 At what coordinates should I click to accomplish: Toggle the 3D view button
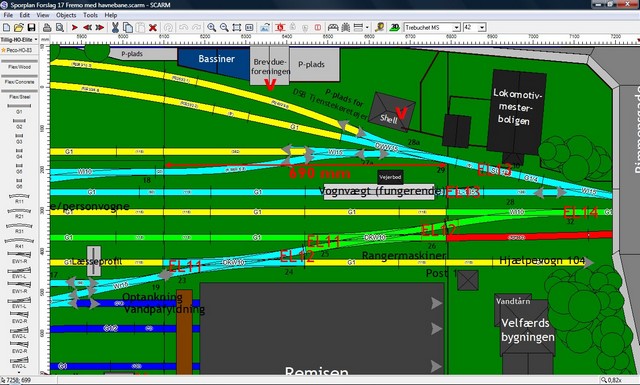point(394,27)
